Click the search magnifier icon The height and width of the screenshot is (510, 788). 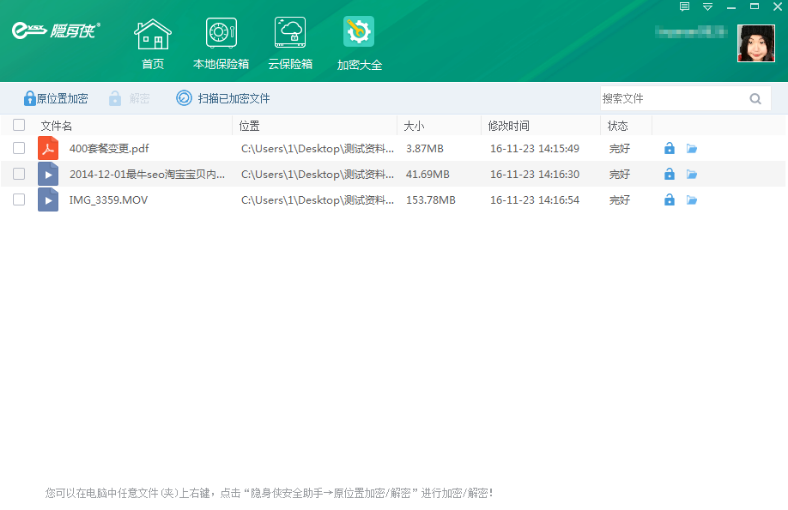click(x=755, y=99)
